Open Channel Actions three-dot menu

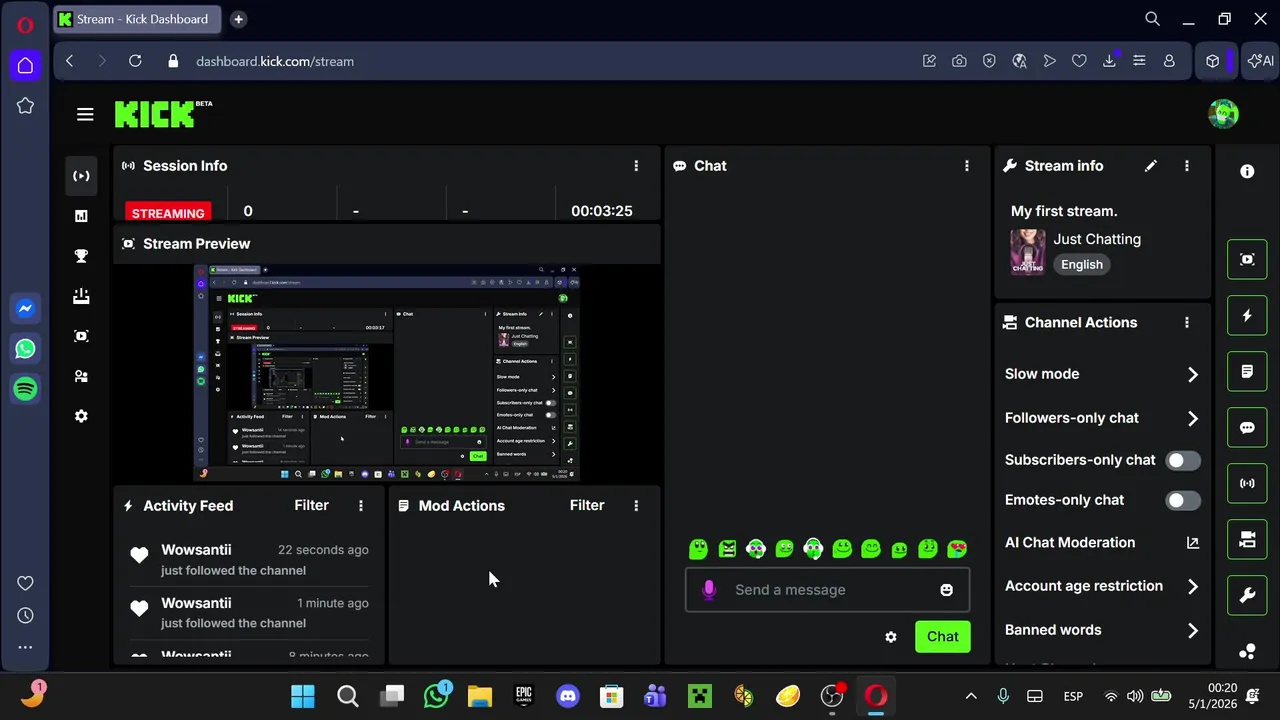[1187, 323]
